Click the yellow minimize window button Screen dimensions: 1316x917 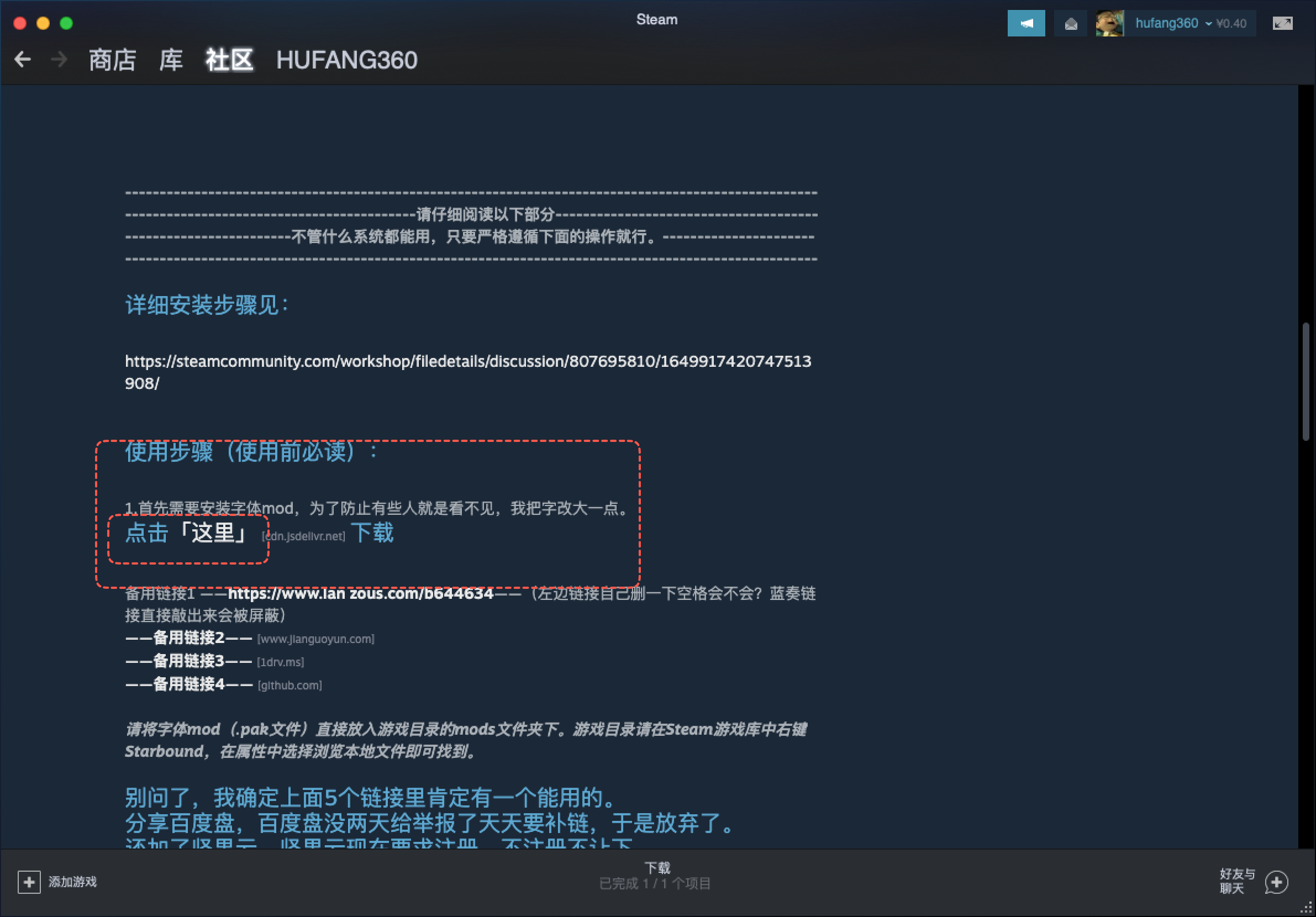[x=43, y=23]
